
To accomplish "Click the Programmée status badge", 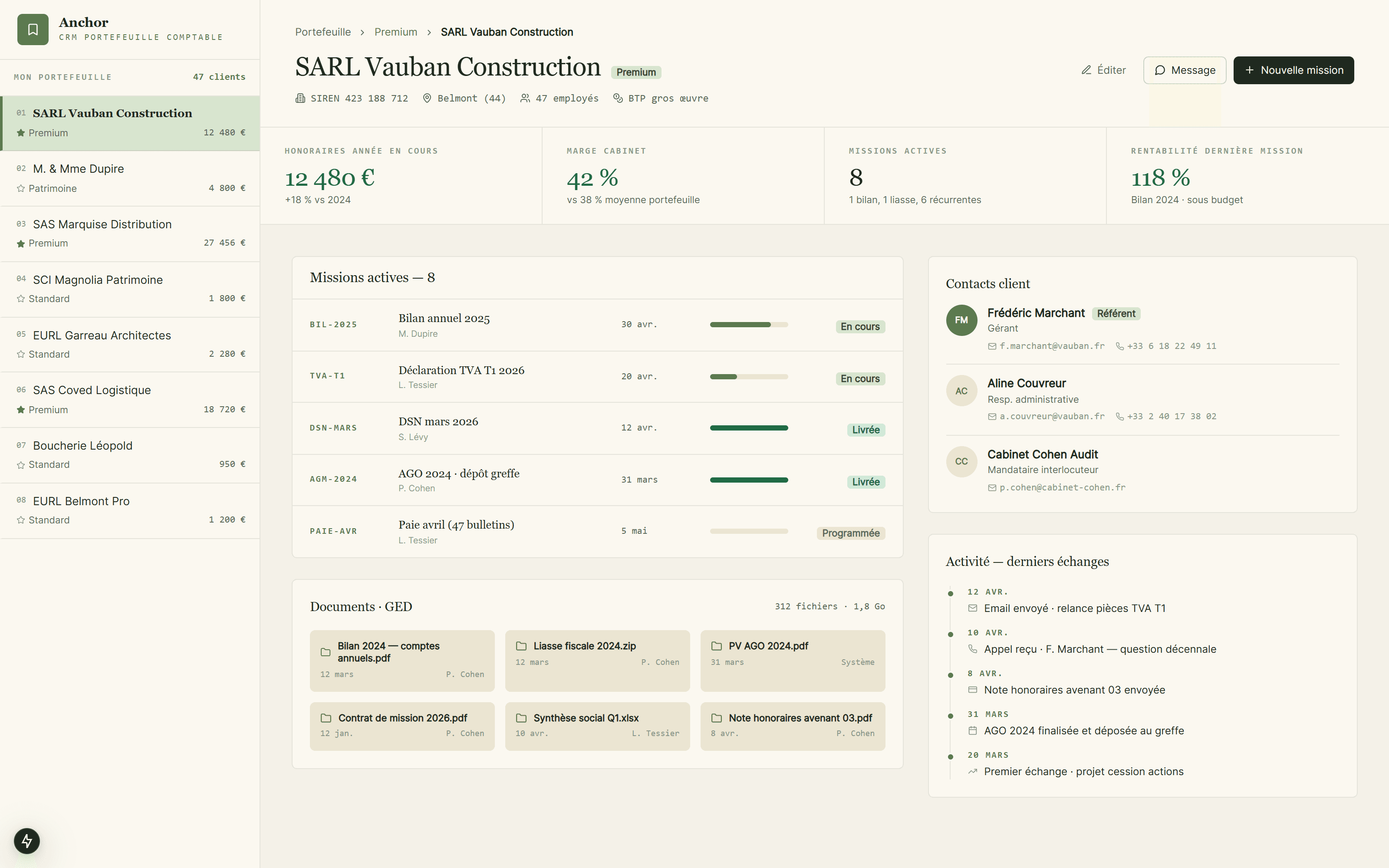I will [x=851, y=533].
